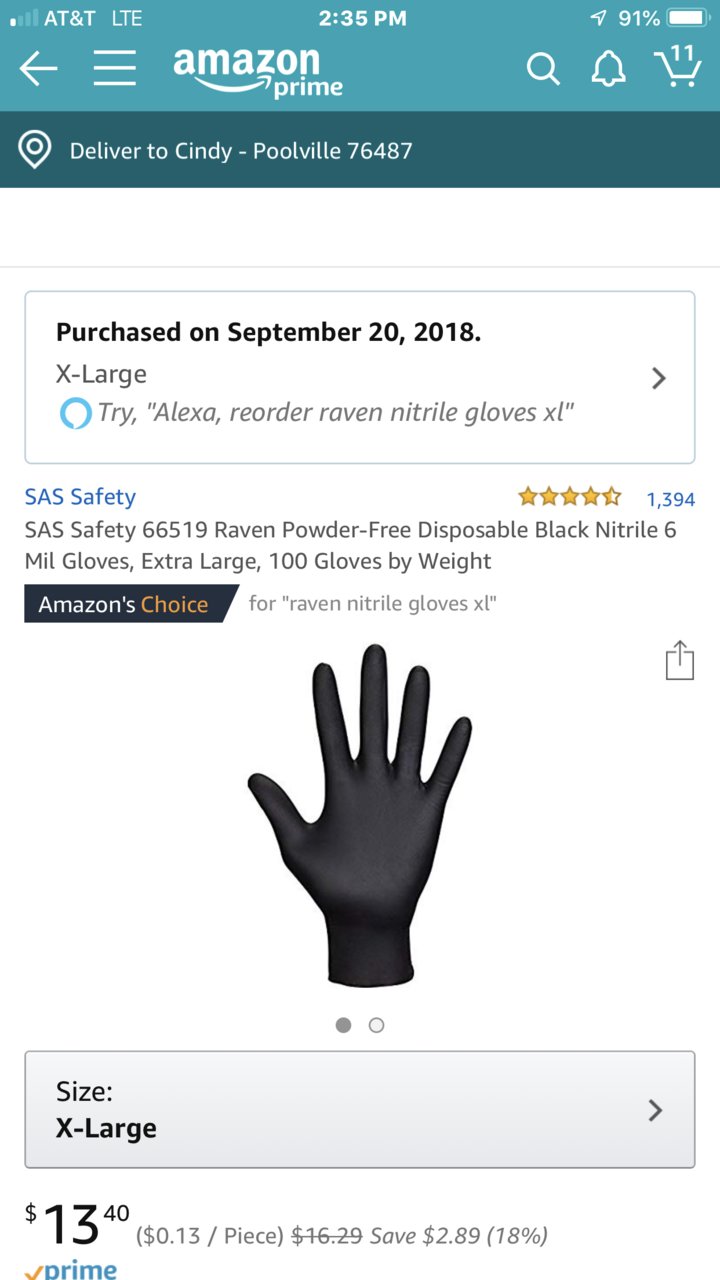The height and width of the screenshot is (1280, 720).
Task: Open the Size X-Large selector
Action: click(x=360, y=1109)
